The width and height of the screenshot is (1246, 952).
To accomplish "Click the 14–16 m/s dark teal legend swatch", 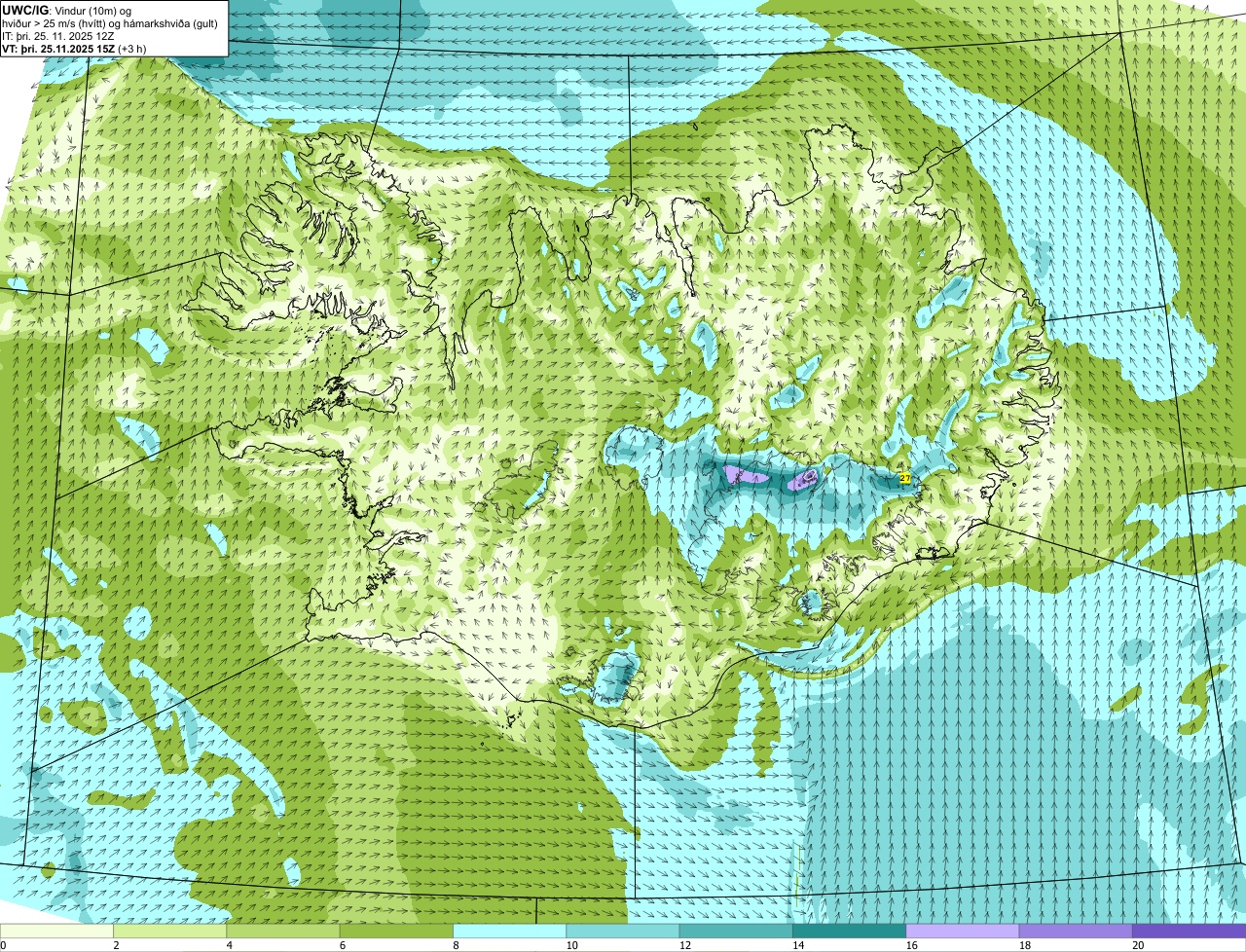I will click(x=849, y=932).
